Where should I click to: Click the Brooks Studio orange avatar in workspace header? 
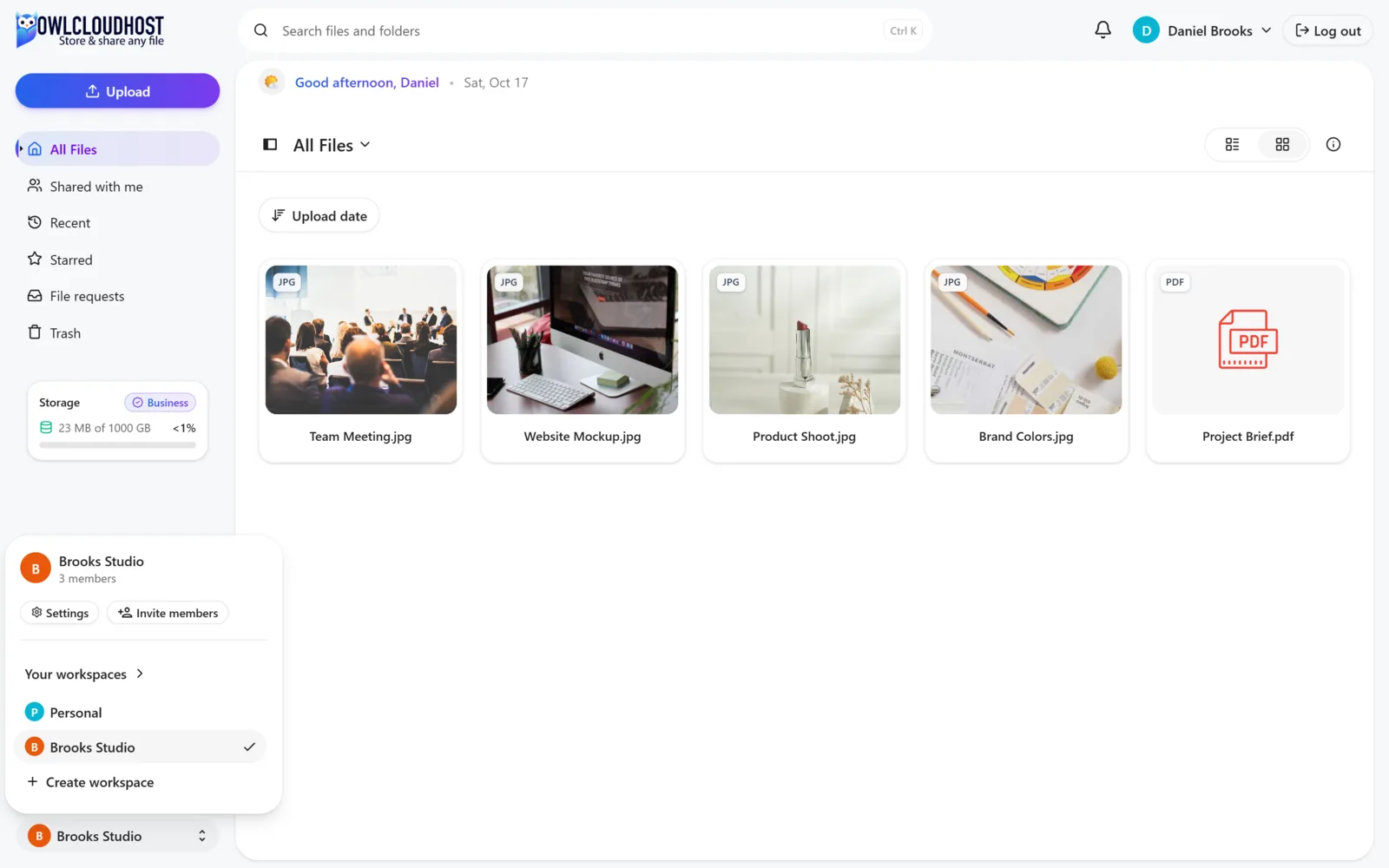coord(36,569)
